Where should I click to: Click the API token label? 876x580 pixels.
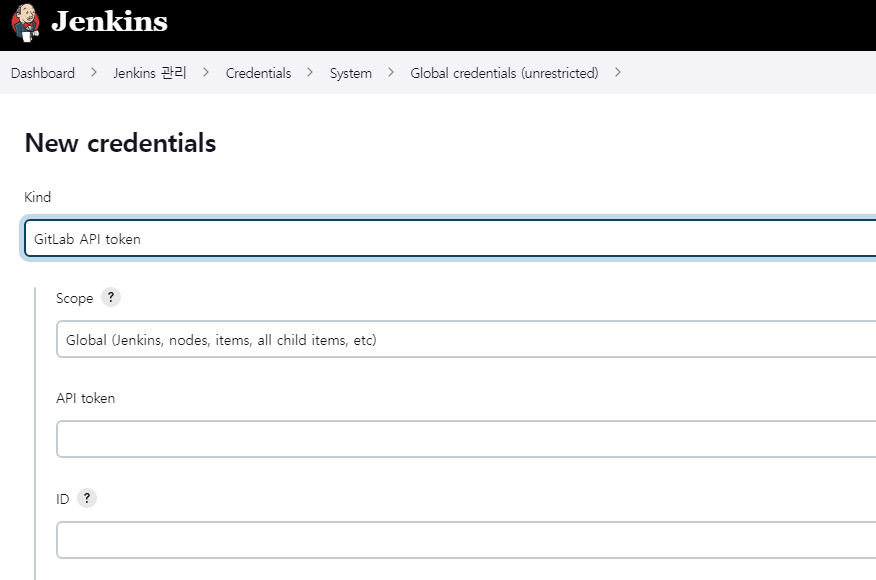point(85,398)
